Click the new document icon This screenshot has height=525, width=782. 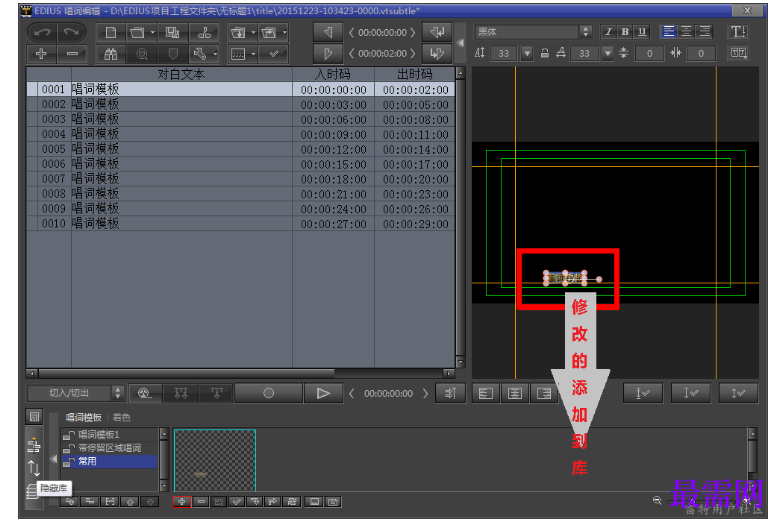click(111, 32)
